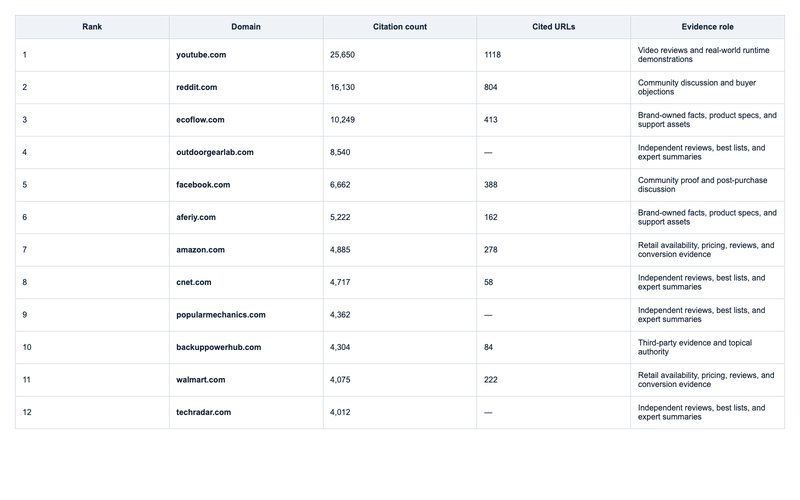800x500 pixels.
Task: Click rank number 12
Action: tap(27, 412)
